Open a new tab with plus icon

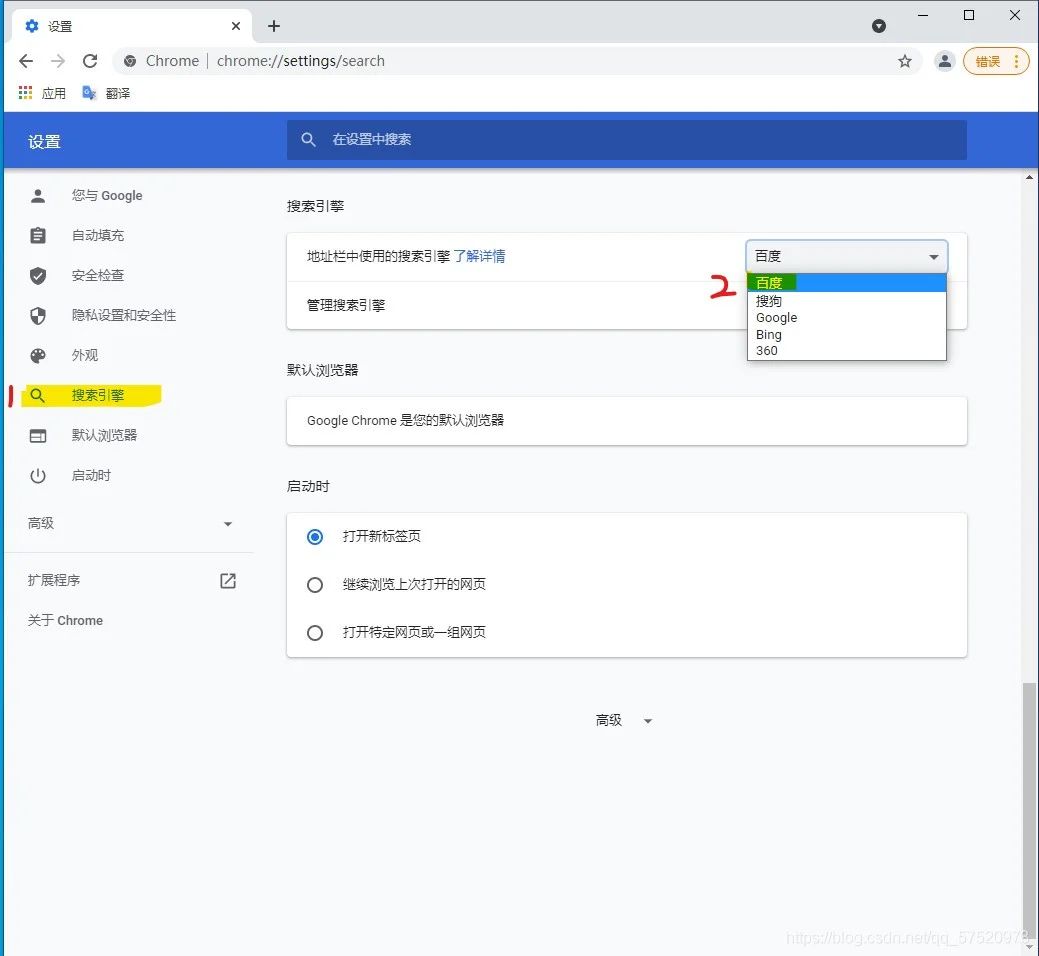tap(274, 26)
